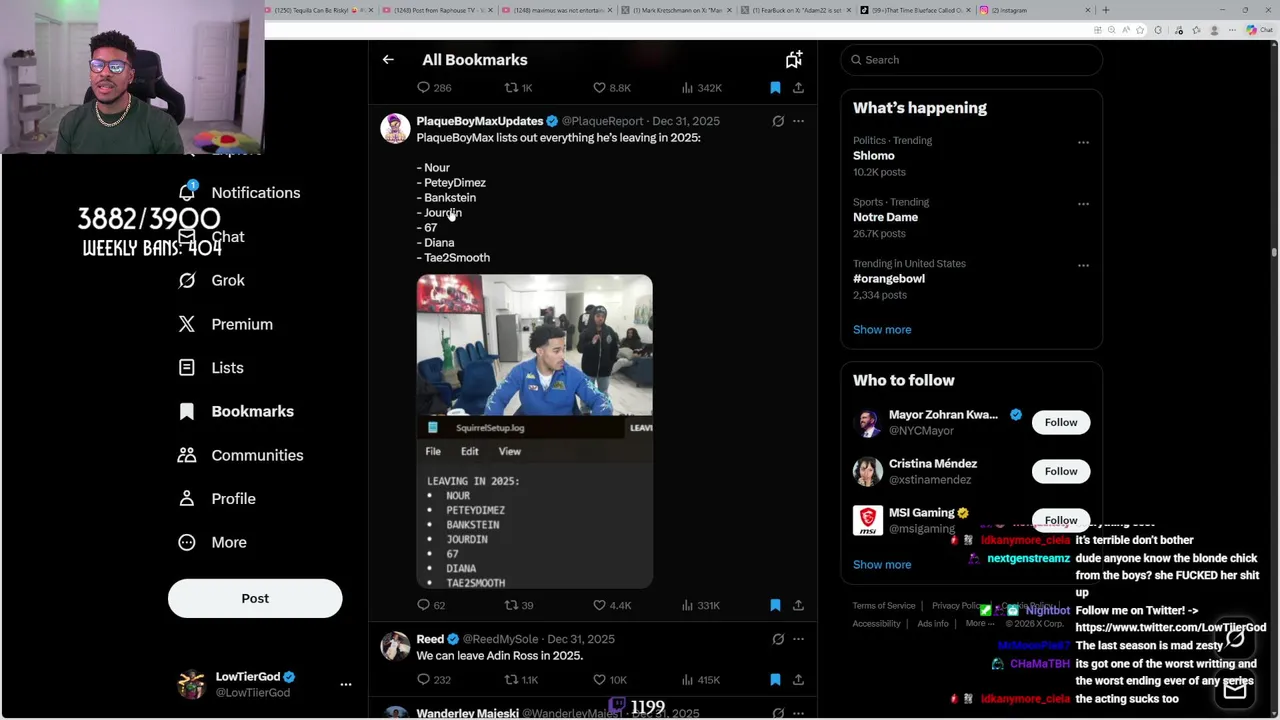
Task: Open the PlaqueBoyMax stream image thumbnail
Action: [535, 432]
